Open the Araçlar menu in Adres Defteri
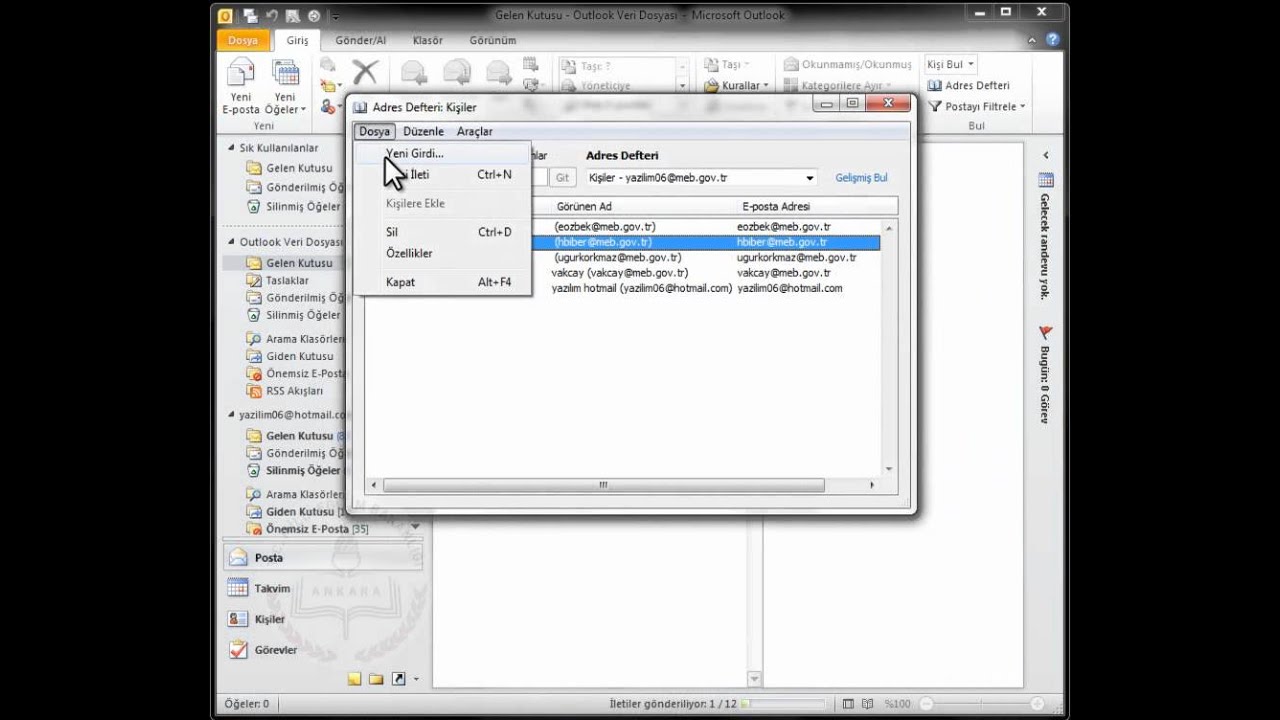Viewport: 1280px width, 720px height. (475, 131)
